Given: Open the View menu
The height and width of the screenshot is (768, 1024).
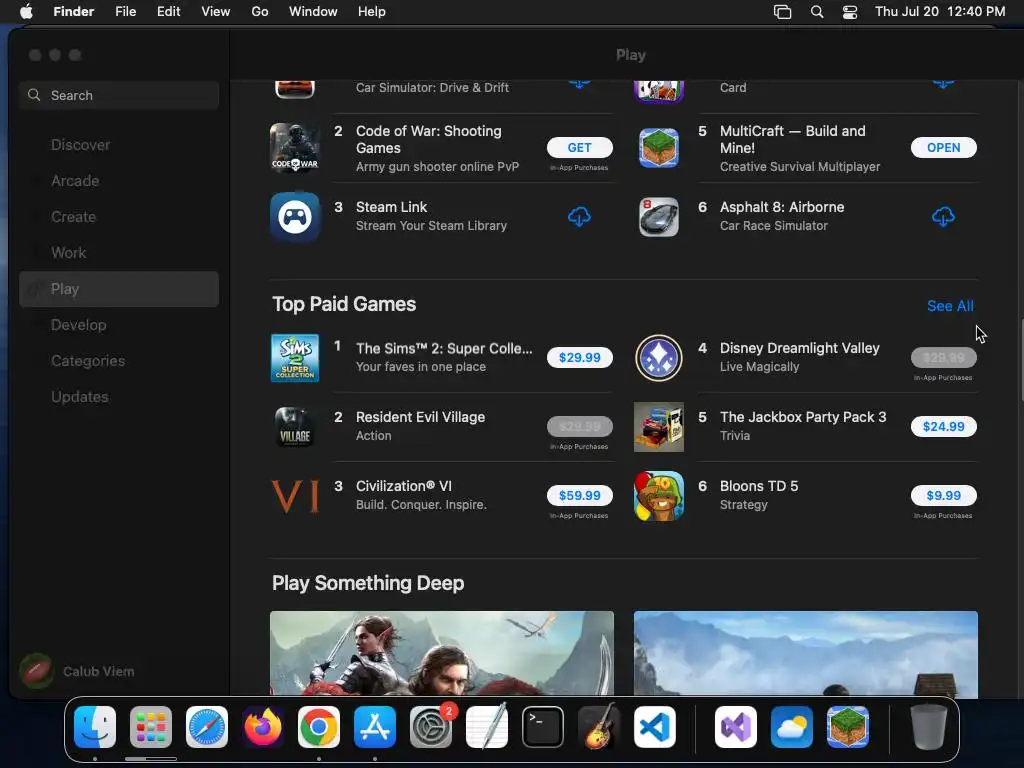Looking at the screenshot, I should tap(216, 12).
